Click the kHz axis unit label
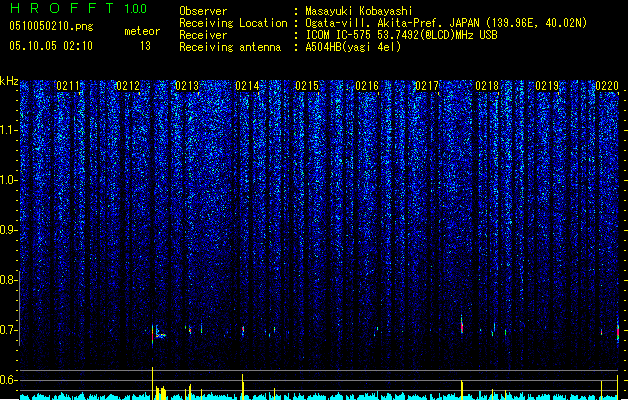629x400 pixels. (x=9, y=81)
